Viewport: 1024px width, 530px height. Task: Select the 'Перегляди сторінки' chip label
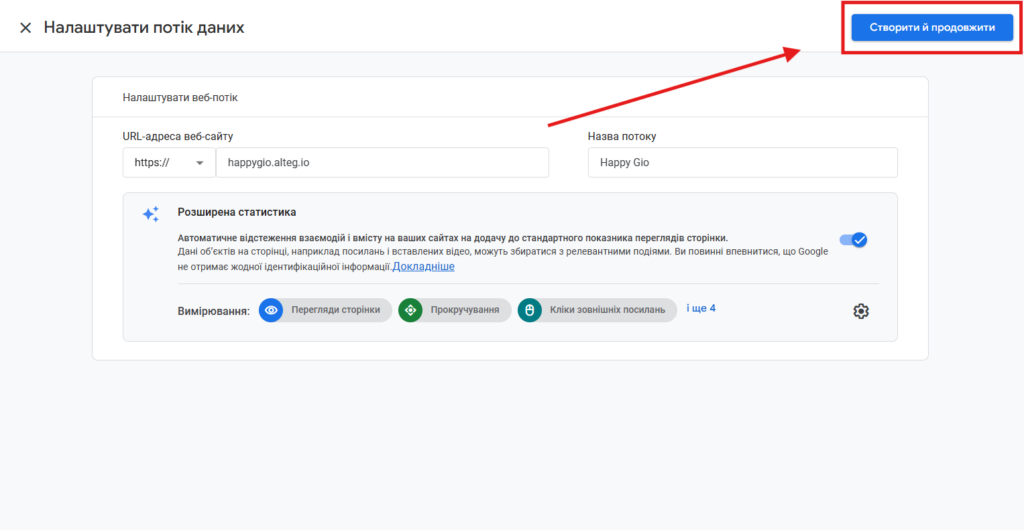[335, 310]
